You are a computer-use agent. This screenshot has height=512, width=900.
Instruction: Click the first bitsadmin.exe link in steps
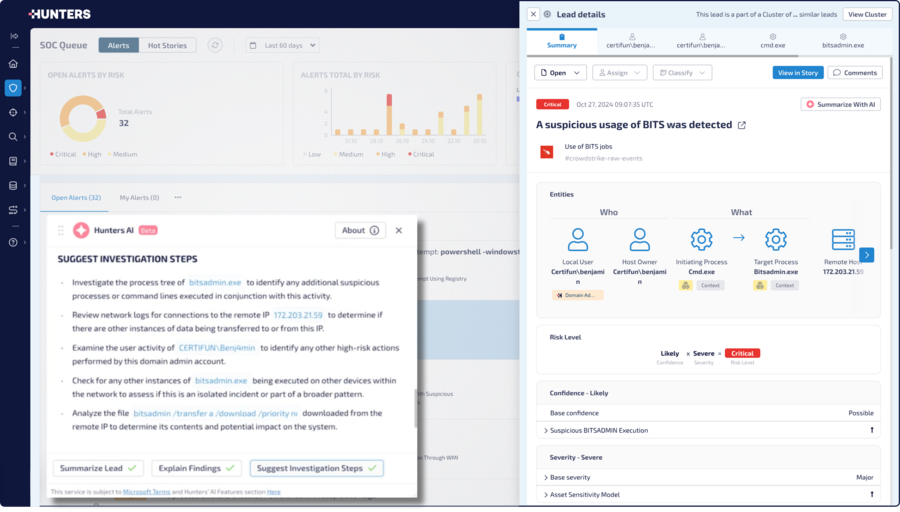215,282
